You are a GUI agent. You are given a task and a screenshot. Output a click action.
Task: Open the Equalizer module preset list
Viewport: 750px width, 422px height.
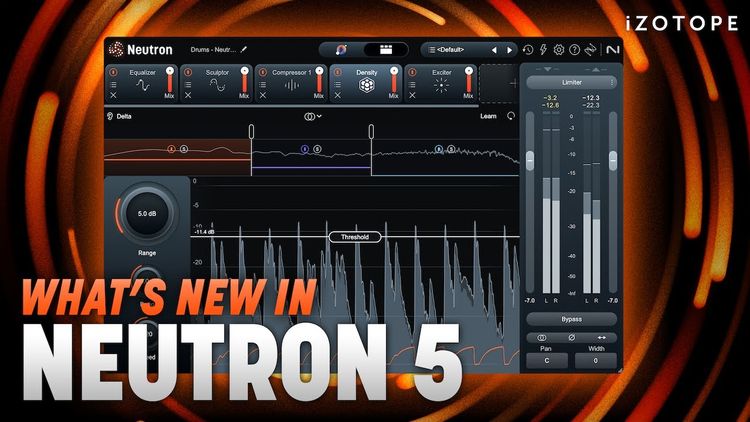(x=113, y=85)
